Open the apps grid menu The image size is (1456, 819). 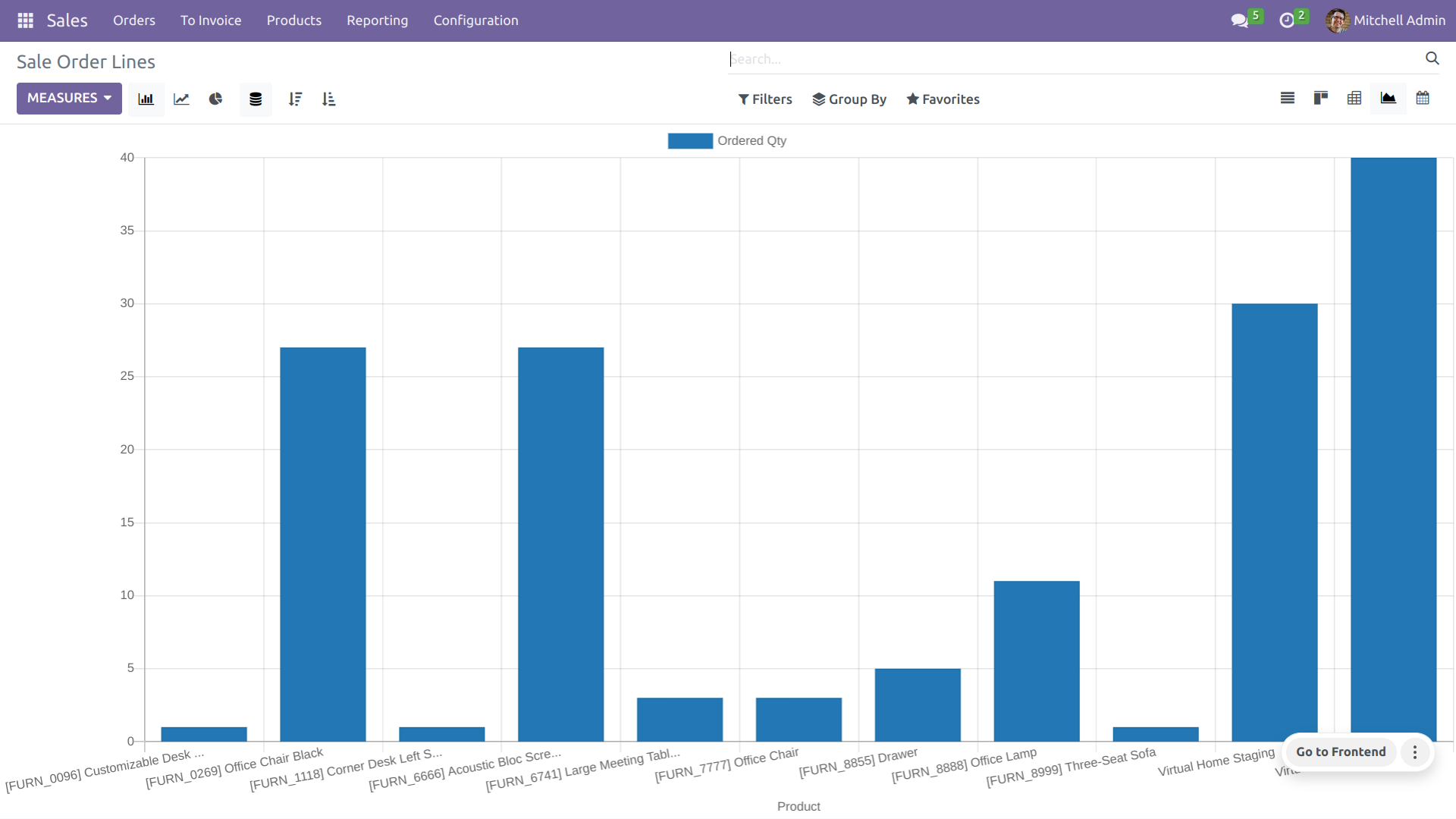[x=25, y=20]
